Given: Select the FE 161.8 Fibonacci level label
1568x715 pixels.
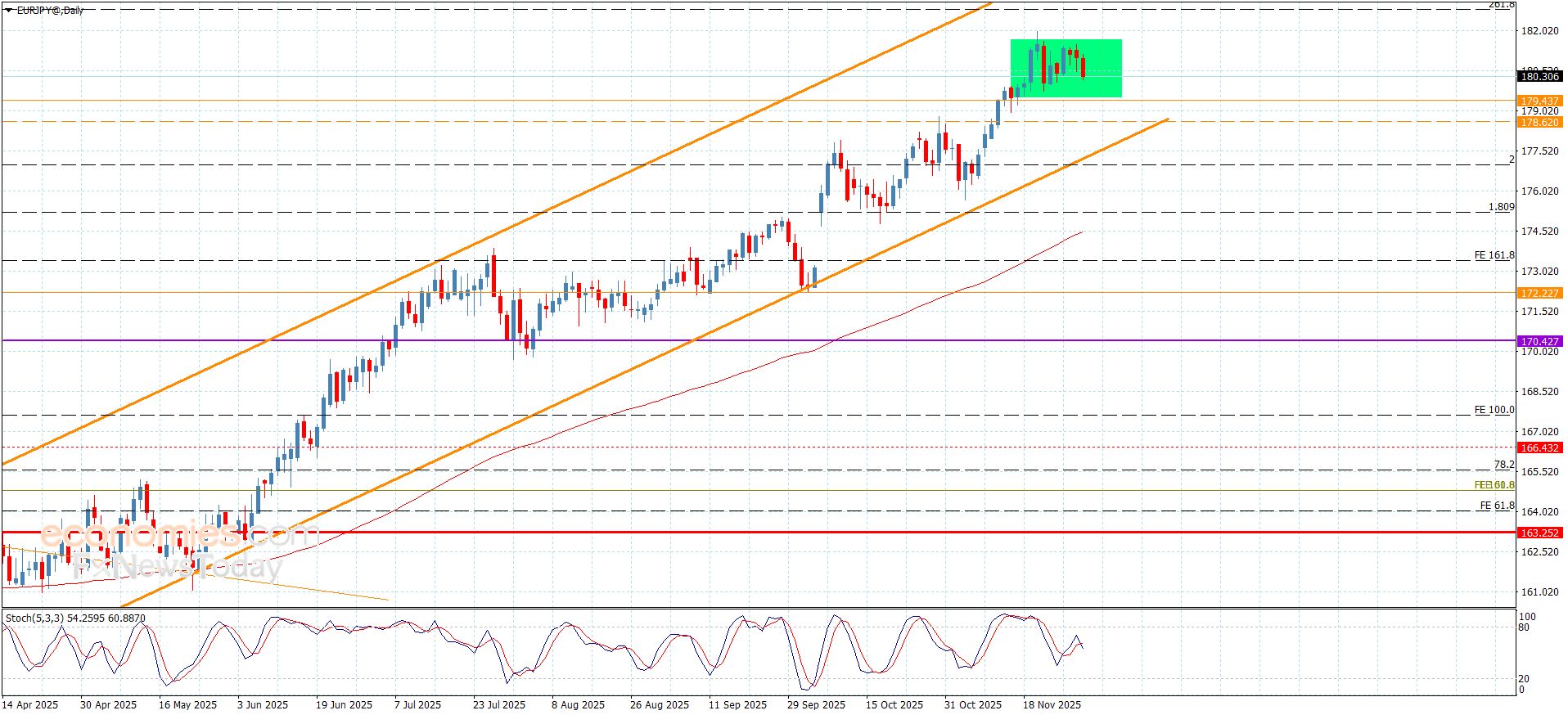Looking at the screenshot, I should (x=1494, y=255).
